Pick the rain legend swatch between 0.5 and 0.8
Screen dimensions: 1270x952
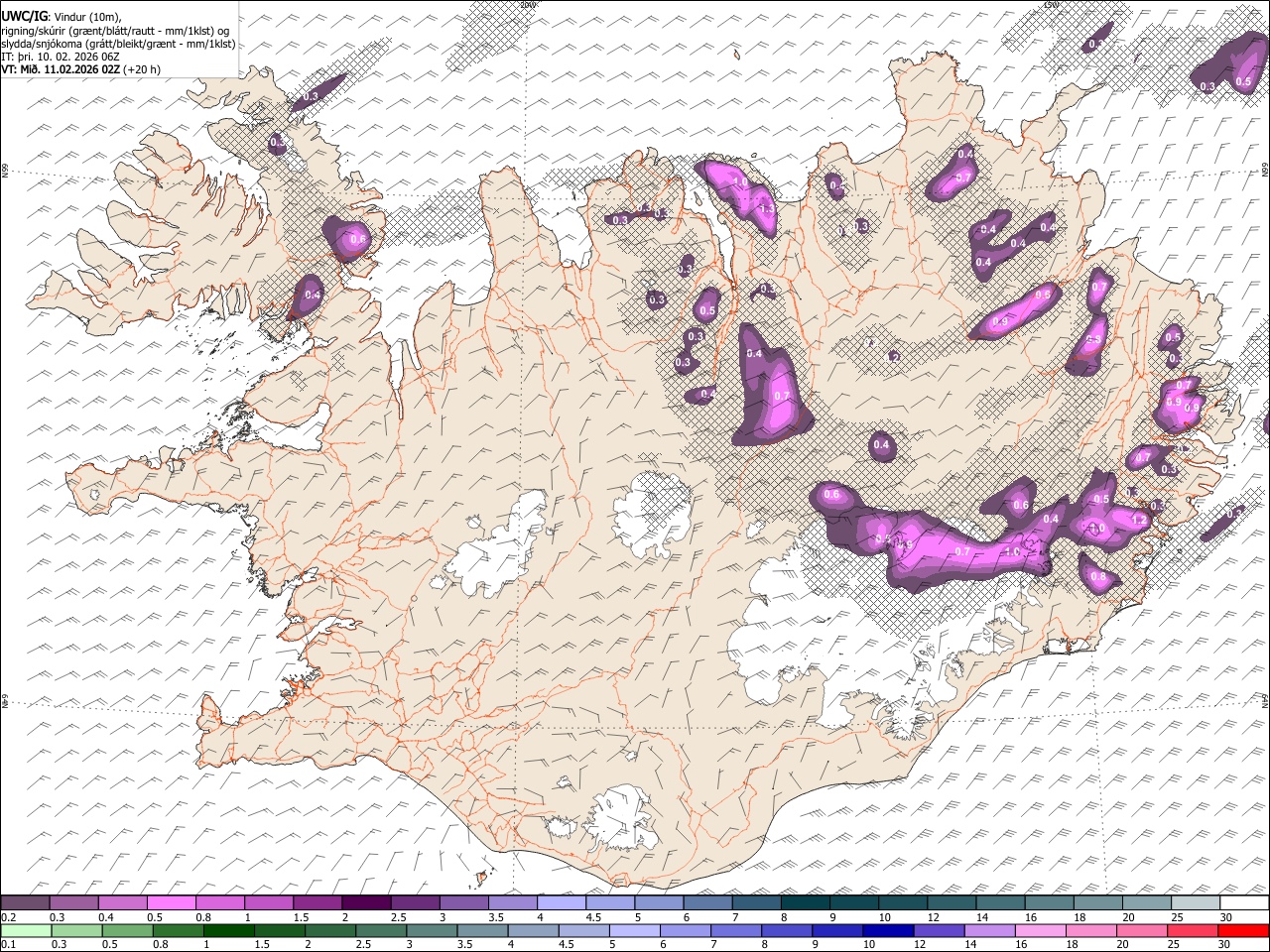[x=128, y=930]
